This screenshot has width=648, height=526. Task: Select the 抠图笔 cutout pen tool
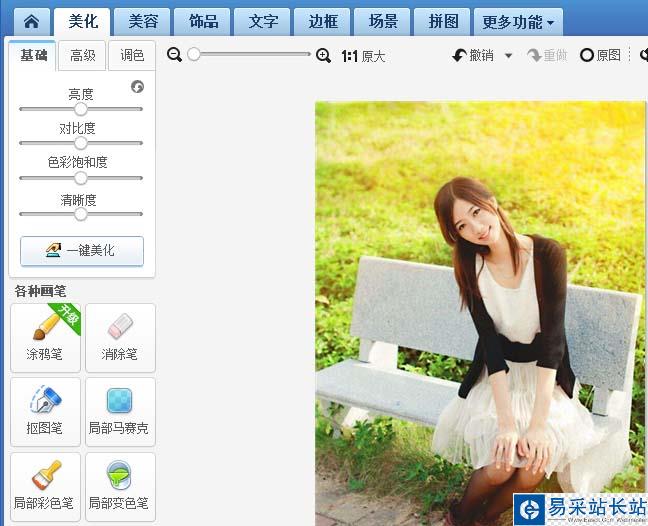[45, 412]
